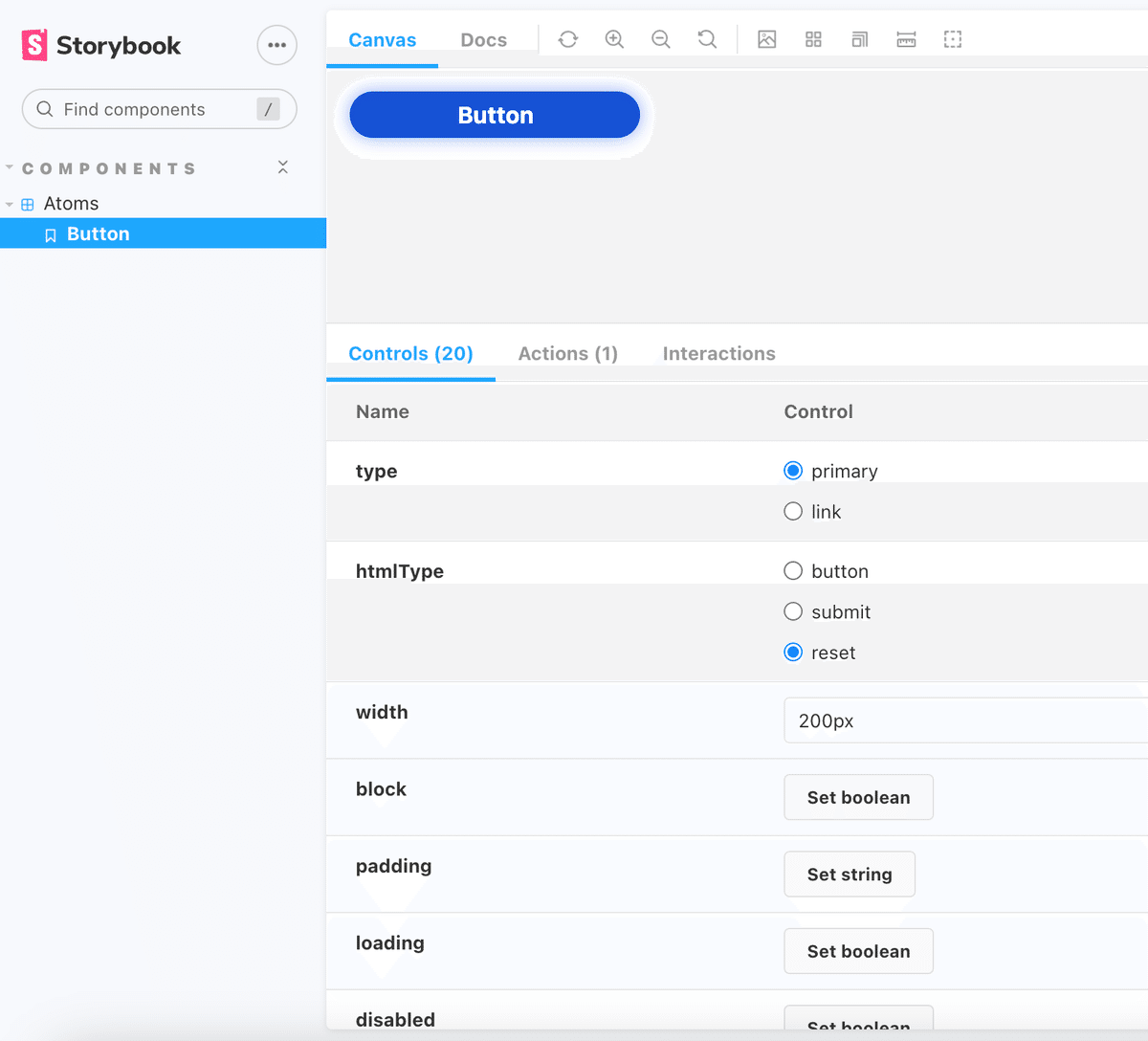Zoom out on the canvas
The image size is (1148, 1041).
pyautogui.click(x=661, y=39)
